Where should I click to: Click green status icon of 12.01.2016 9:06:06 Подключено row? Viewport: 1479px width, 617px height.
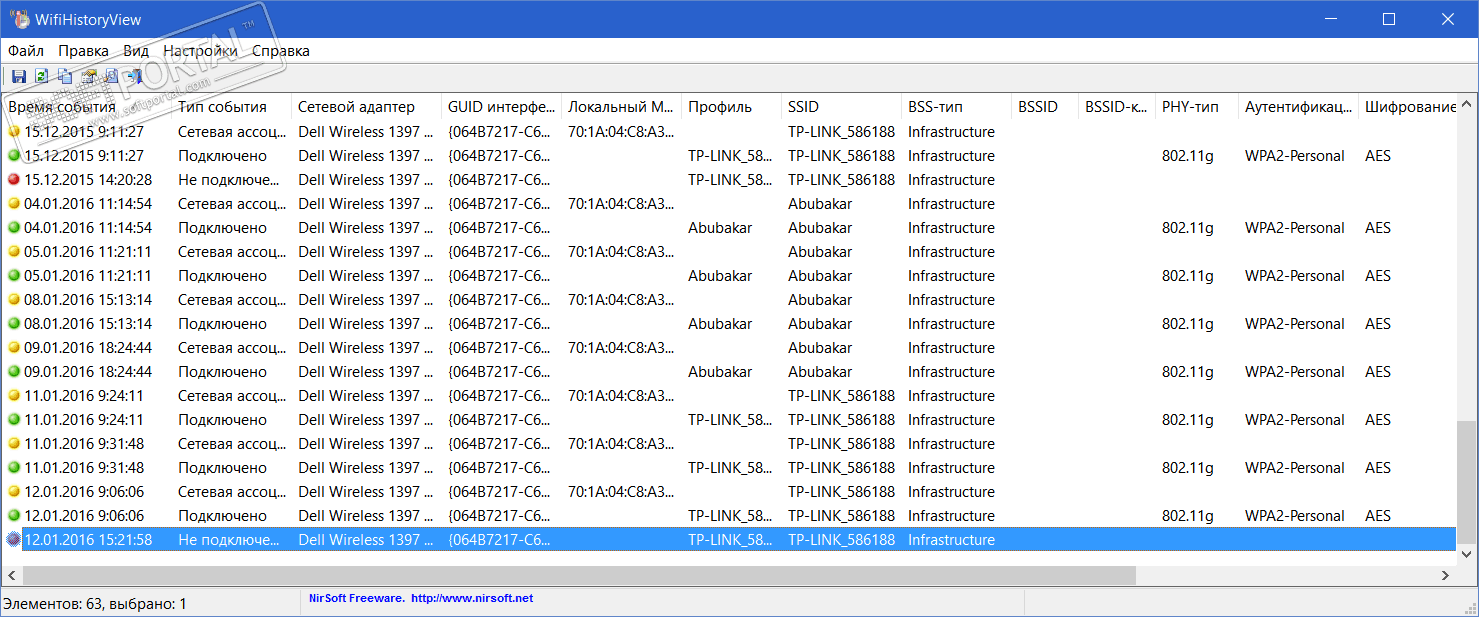(14, 516)
